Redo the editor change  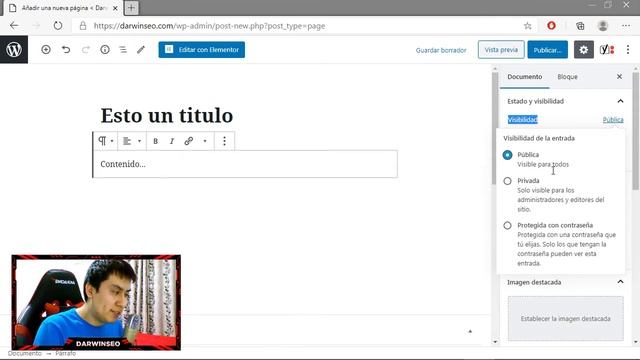pos(85,49)
